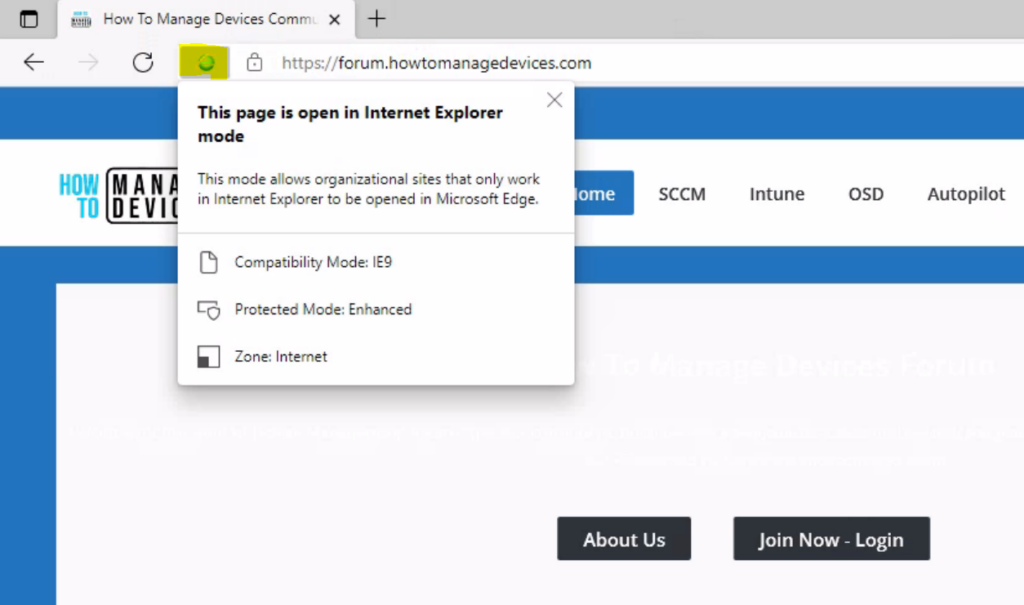Click the greyed Forward arrow
The height and width of the screenshot is (605, 1024).
click(88, 63)
